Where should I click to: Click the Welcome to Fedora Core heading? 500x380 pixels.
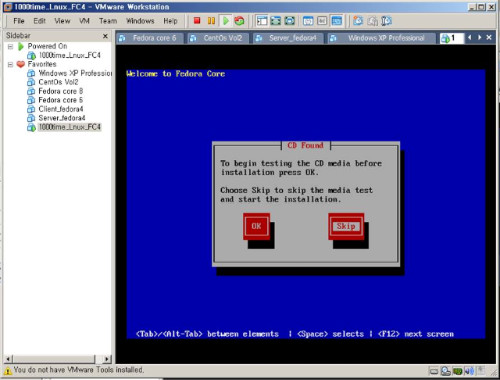176,74
